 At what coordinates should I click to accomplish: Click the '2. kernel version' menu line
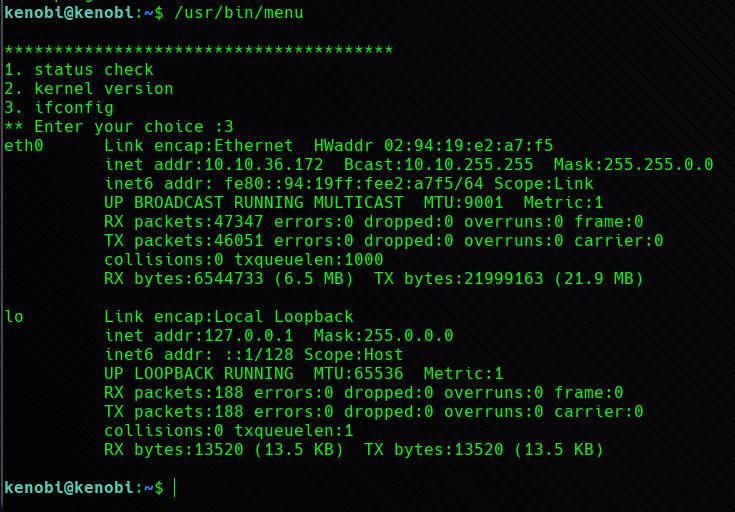[89, 89]
